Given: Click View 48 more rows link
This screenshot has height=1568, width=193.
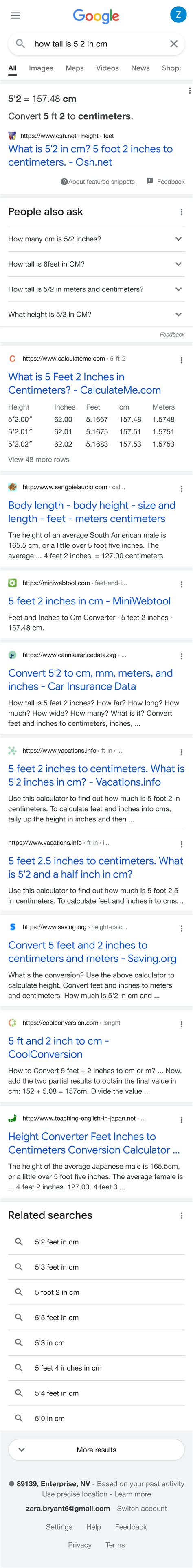Looking at the screenshot, I should tap(38, 460).
